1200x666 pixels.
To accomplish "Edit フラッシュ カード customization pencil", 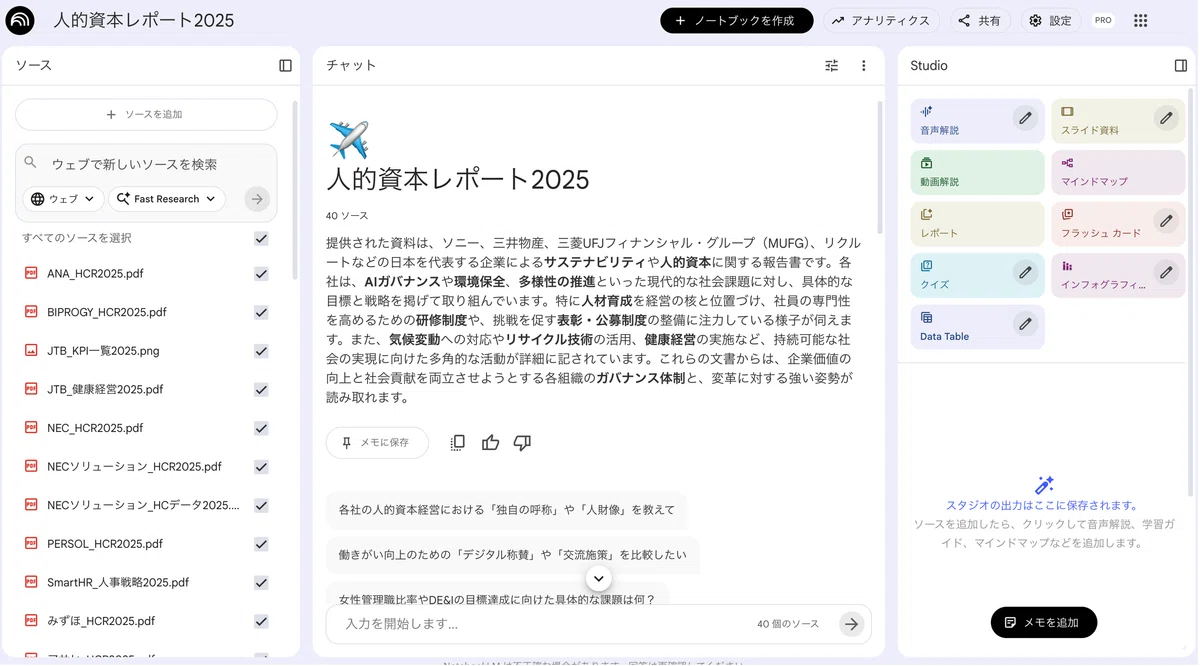I will coord(1166,221).
